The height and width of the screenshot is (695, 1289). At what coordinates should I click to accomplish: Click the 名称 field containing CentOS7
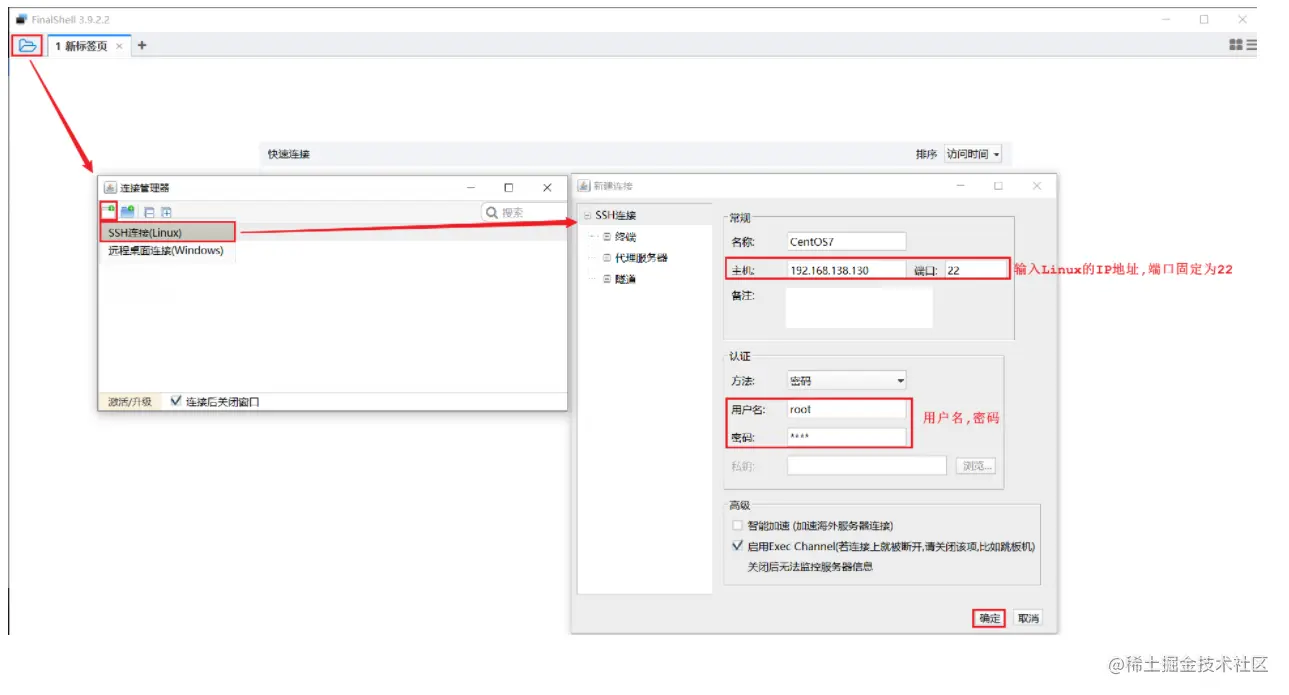click(845, 241)
